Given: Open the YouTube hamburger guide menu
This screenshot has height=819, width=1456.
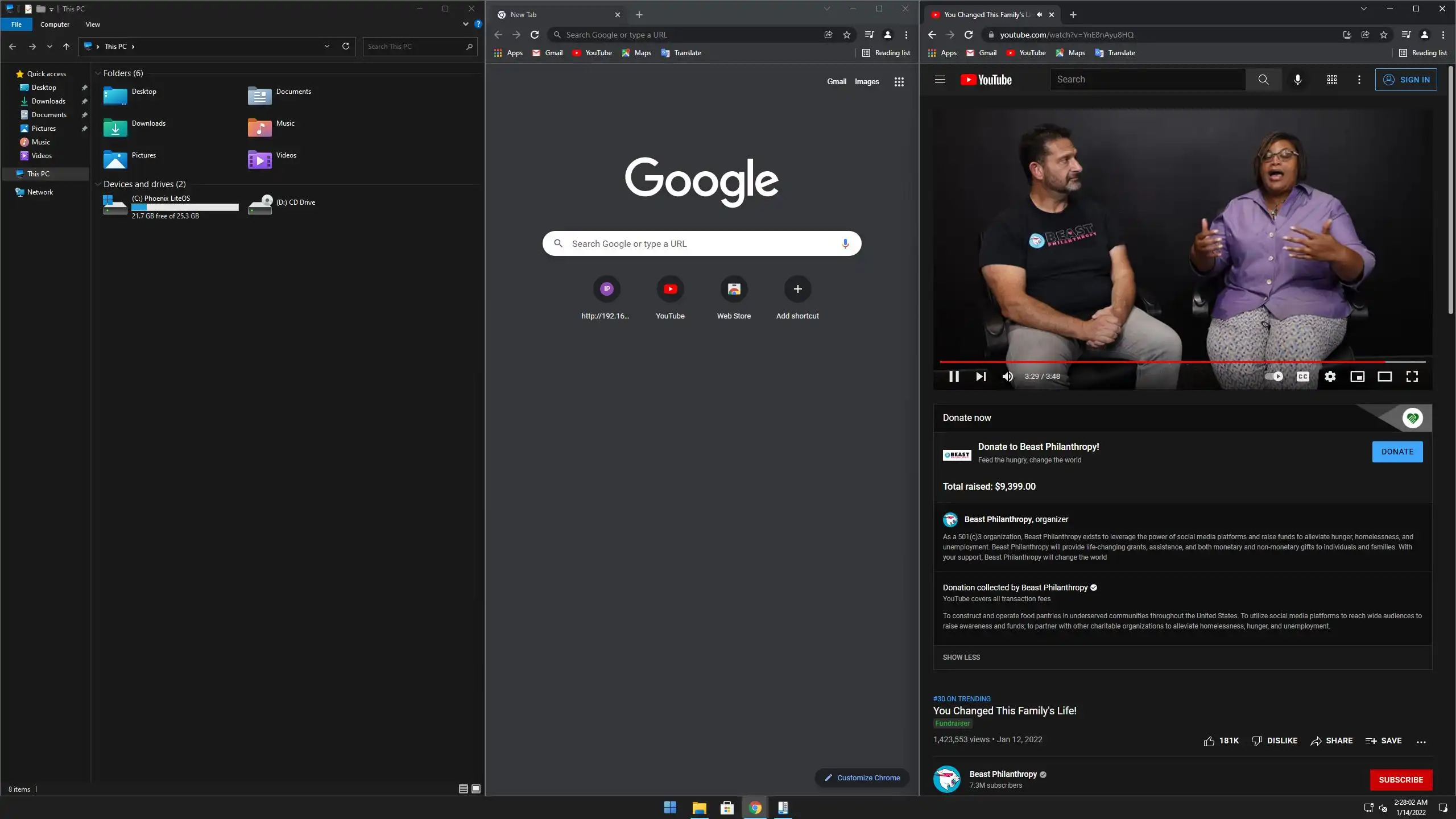Looking at the screenshot, I should (940, 80).
